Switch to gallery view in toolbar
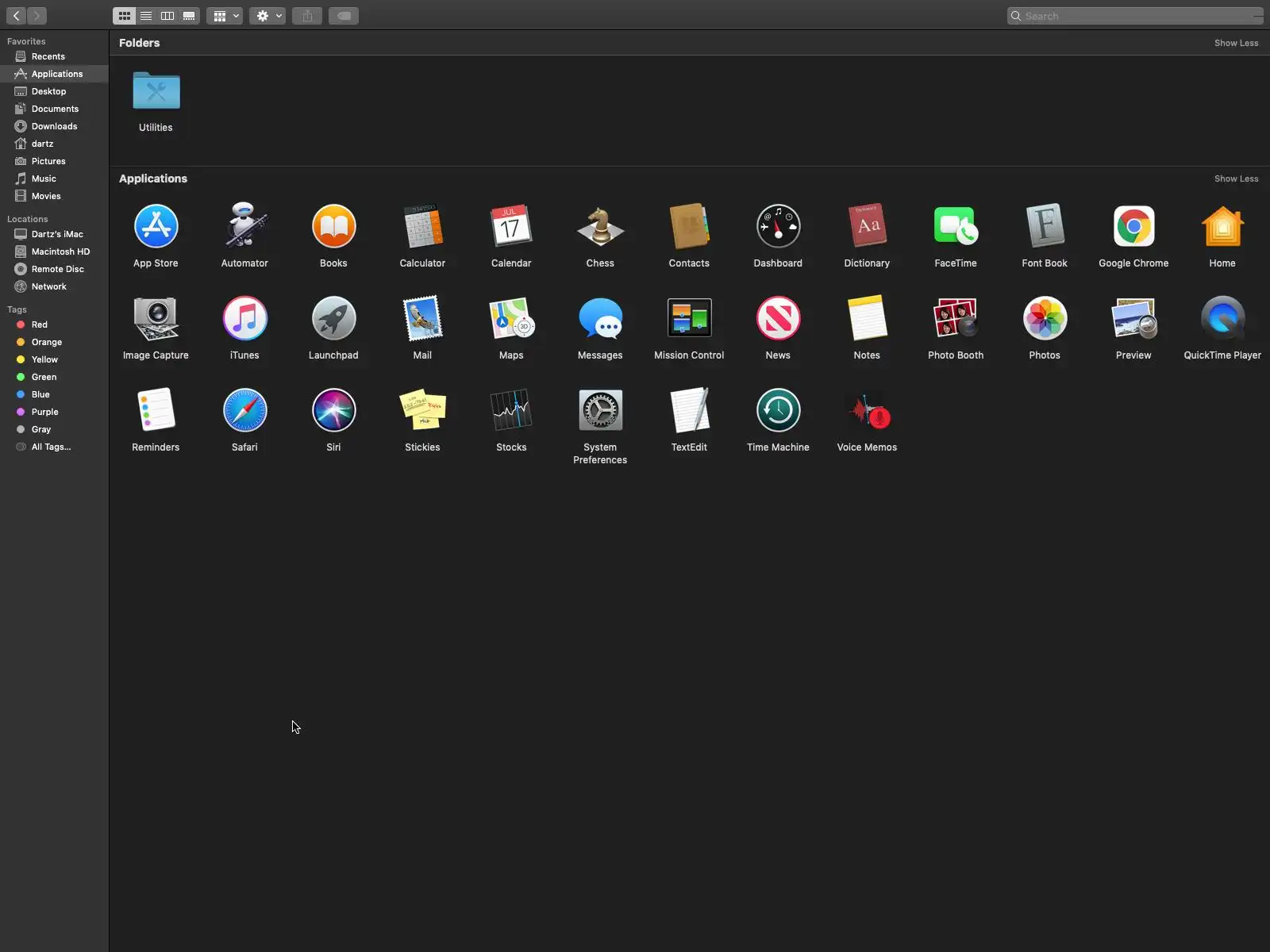 pos(189,16)
